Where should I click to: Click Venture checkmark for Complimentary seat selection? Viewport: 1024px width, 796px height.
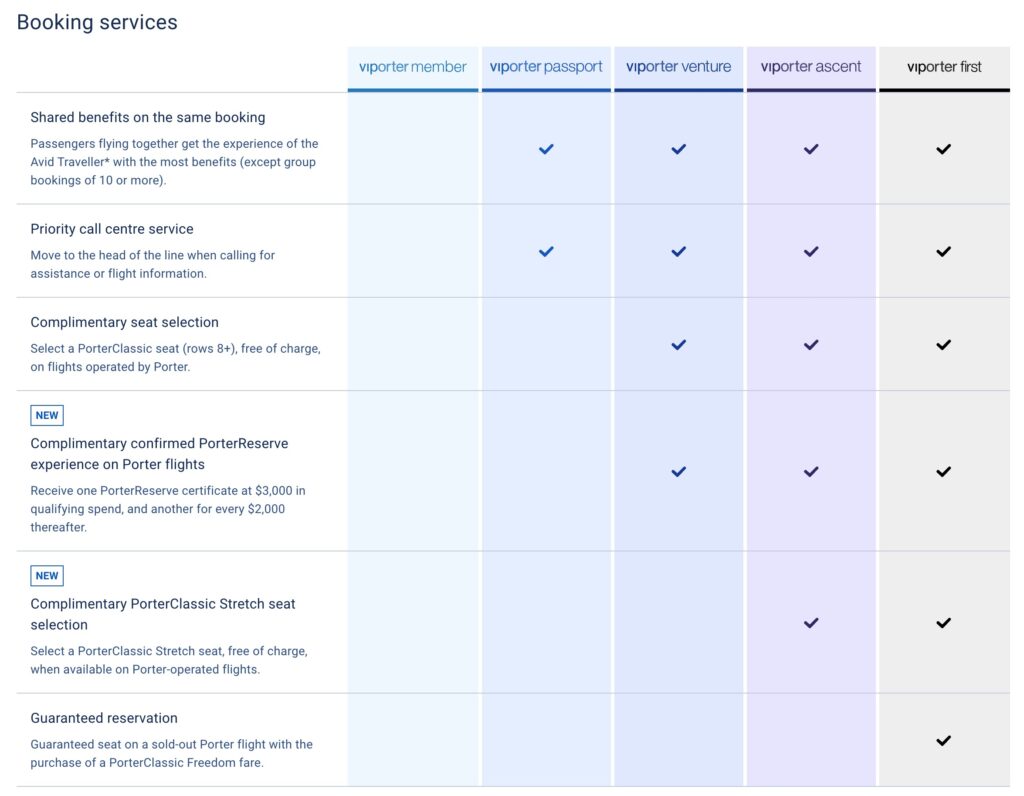coord(679,345)
